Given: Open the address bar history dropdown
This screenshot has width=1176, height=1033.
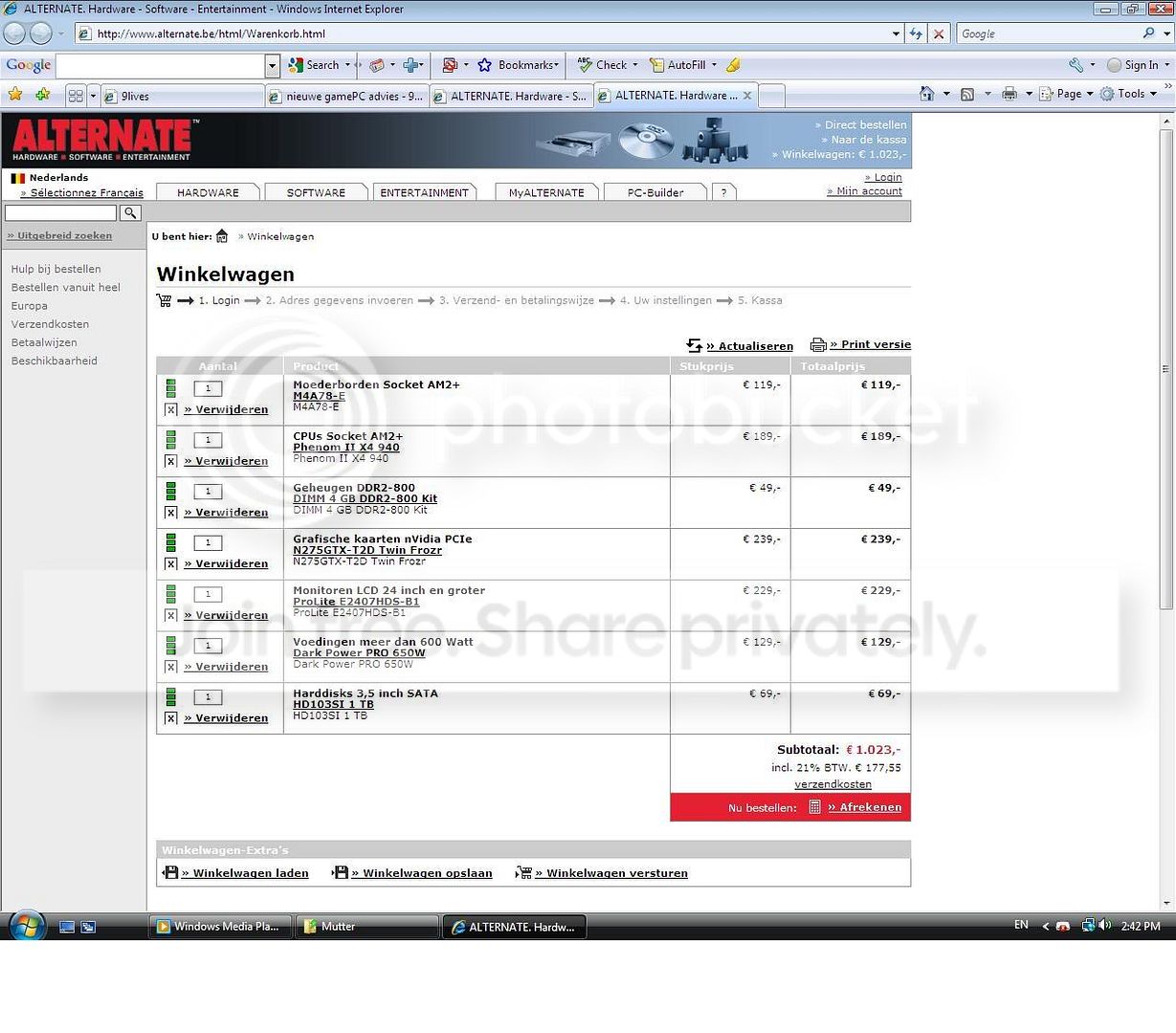Looking at the screenshot, I should pos(896,33).
